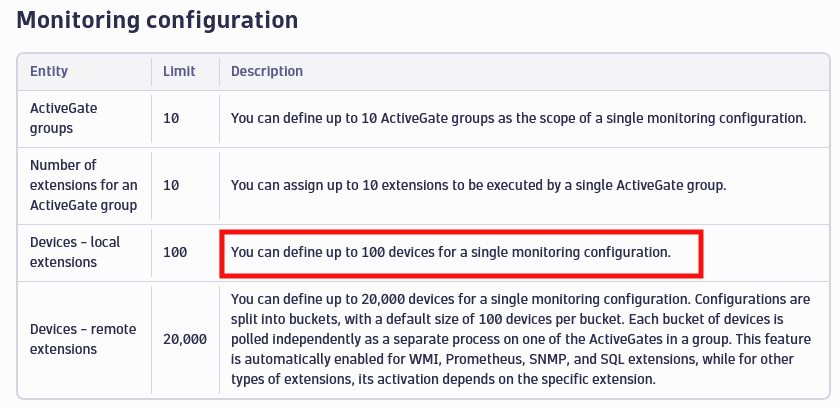Click the inline "100" in the highlighted sentence
The height and width of the screenshot is (408, 840).
360,252
